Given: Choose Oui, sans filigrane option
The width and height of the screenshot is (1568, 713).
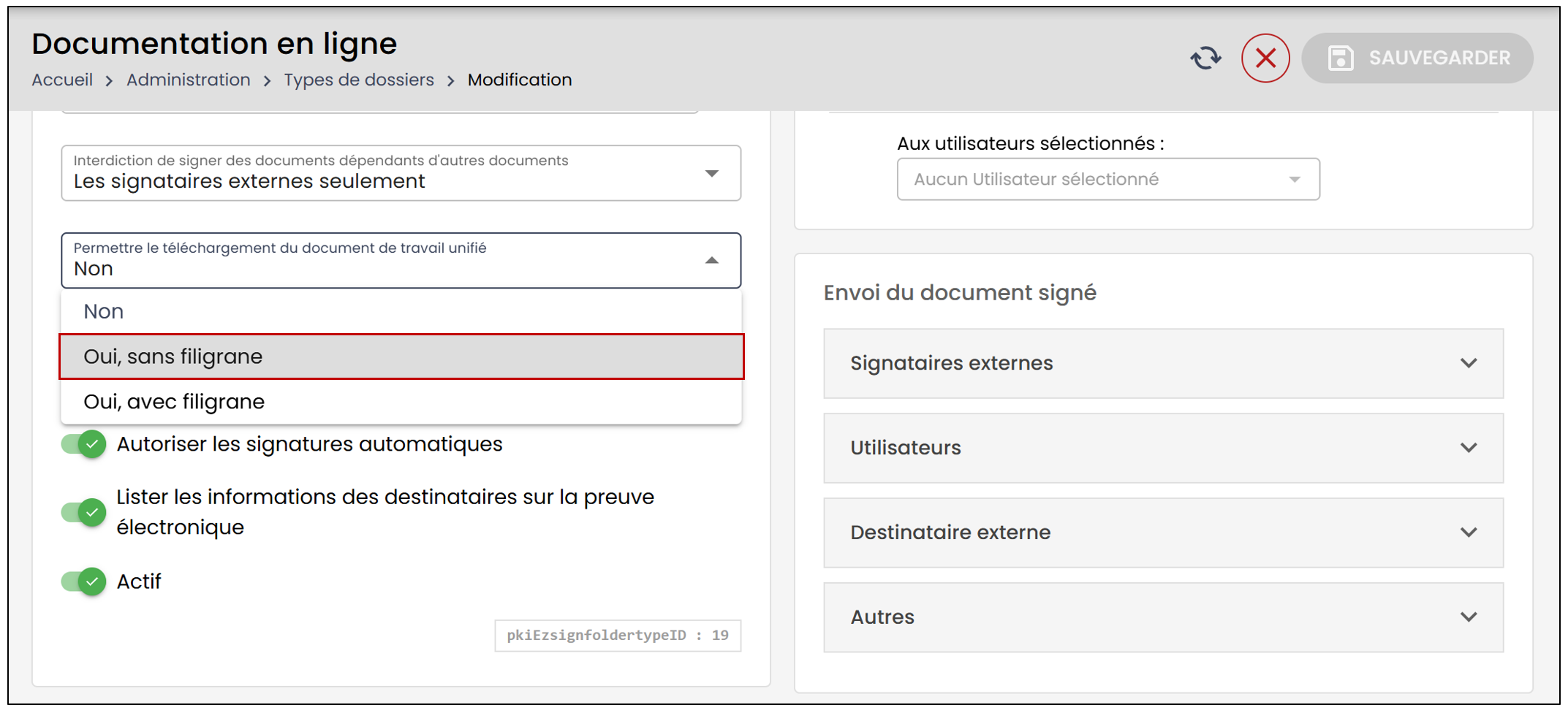Looking at the screenshot, I should pyautogui.click(x=401, y=356).
